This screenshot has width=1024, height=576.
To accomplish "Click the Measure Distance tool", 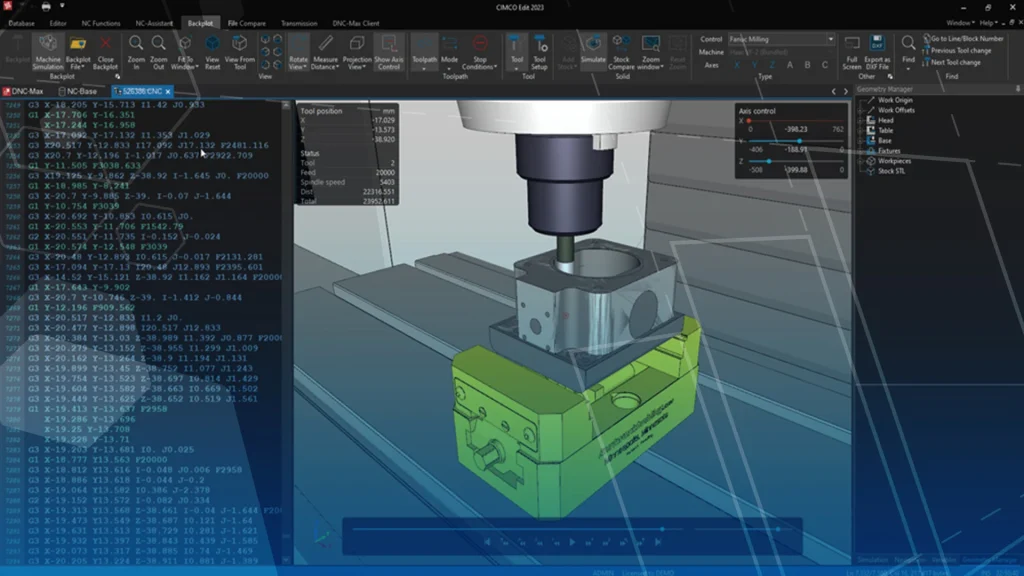I will pos(324,50).
